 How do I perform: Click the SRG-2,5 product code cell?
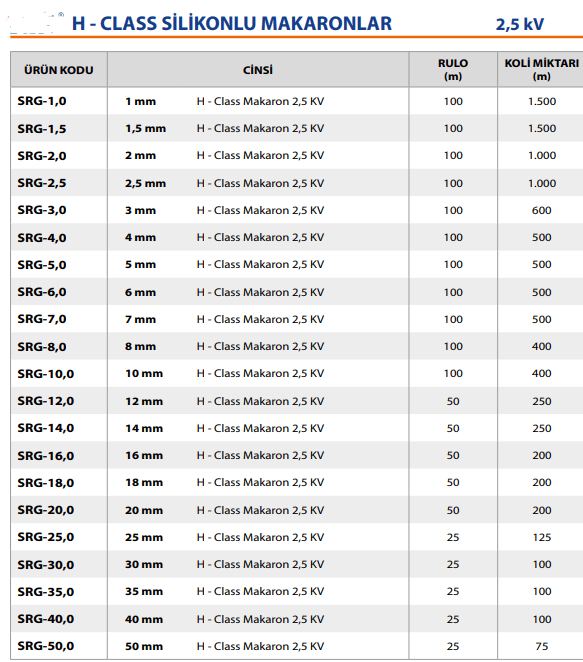(42, 183)
